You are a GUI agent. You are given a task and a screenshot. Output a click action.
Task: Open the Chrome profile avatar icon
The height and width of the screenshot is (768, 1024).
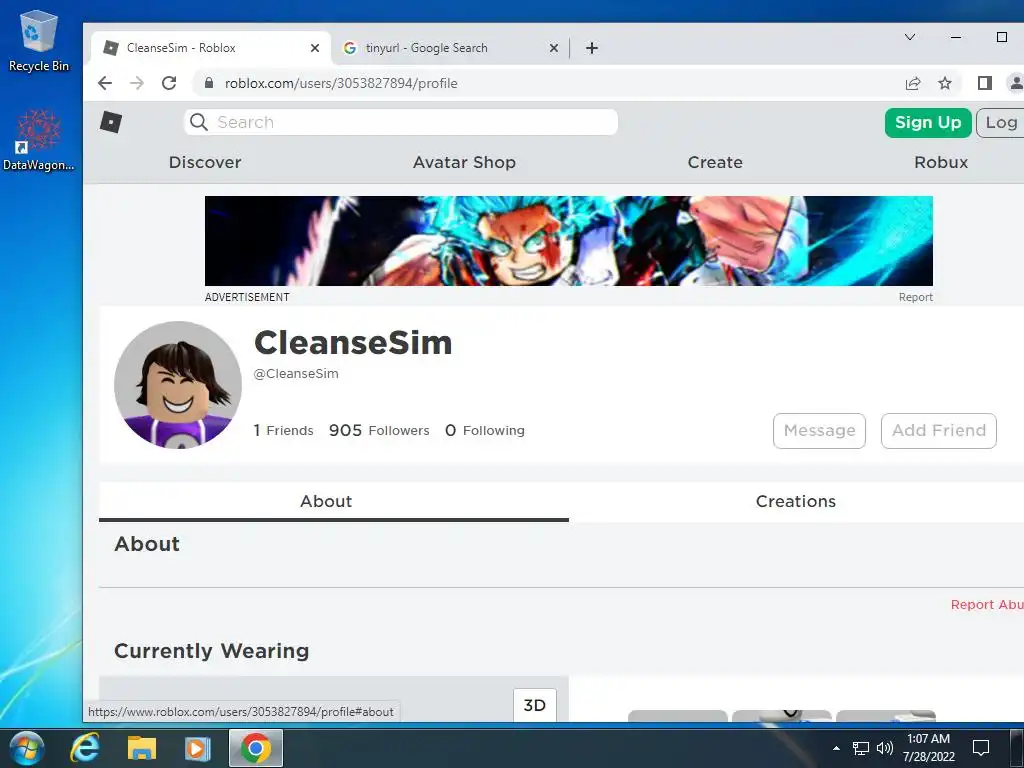1016,83
